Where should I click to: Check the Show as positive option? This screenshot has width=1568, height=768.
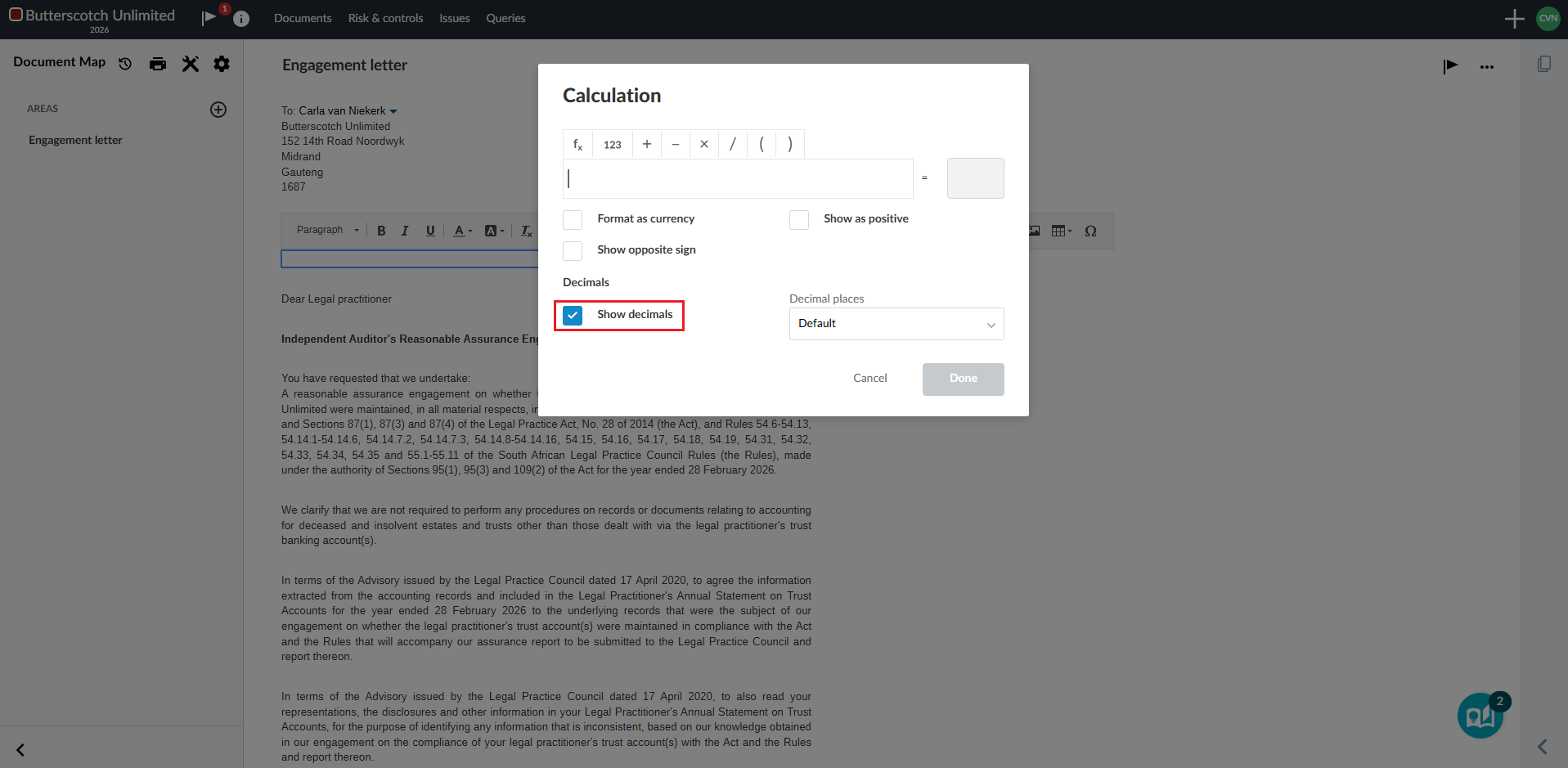click(x=799, y=220)
